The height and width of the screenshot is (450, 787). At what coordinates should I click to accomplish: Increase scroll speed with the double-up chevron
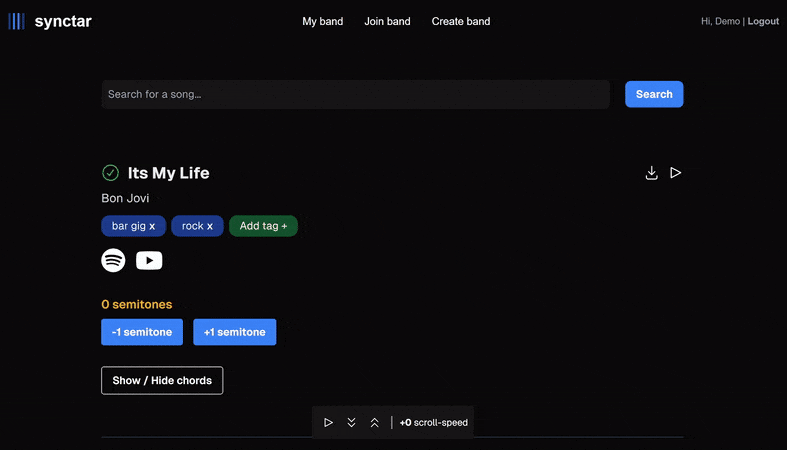click(x=374, y=423)
